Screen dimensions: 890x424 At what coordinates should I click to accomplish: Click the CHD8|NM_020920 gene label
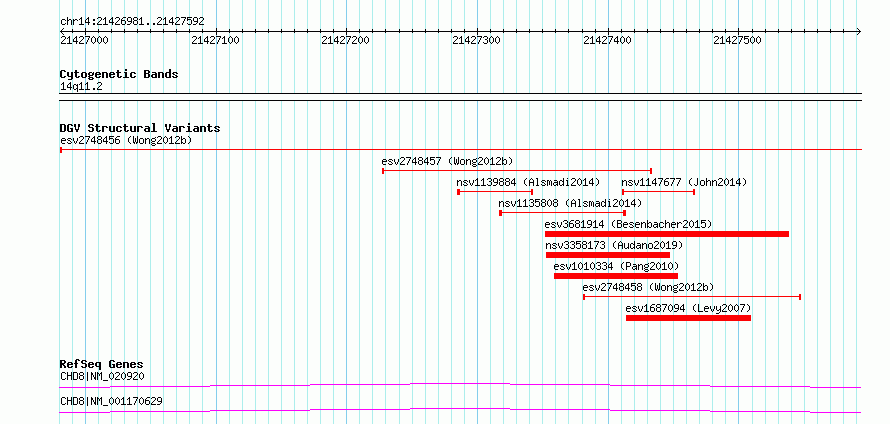[102, 376]
